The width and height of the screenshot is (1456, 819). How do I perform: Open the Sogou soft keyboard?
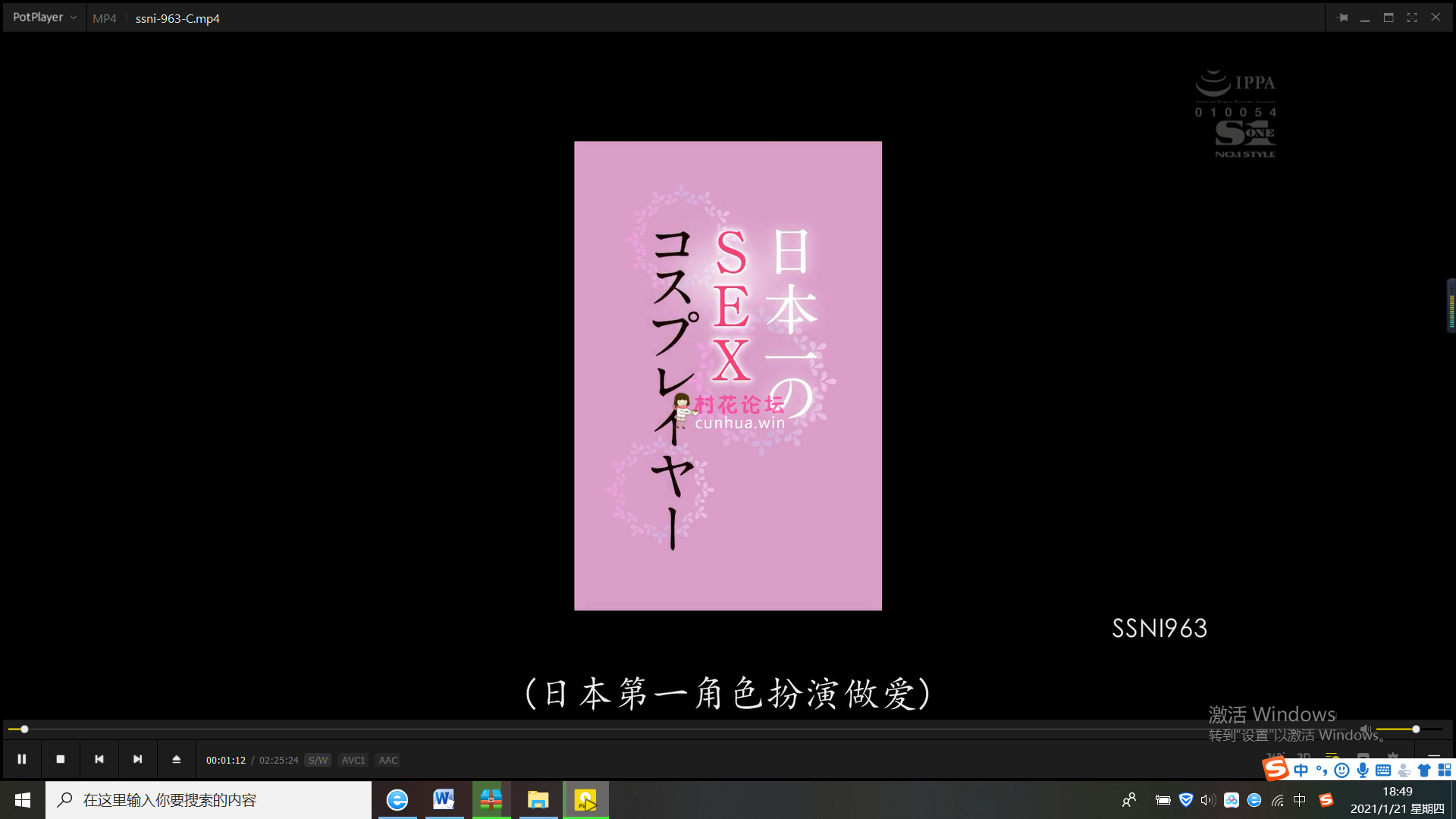(x=1383, y=770)
